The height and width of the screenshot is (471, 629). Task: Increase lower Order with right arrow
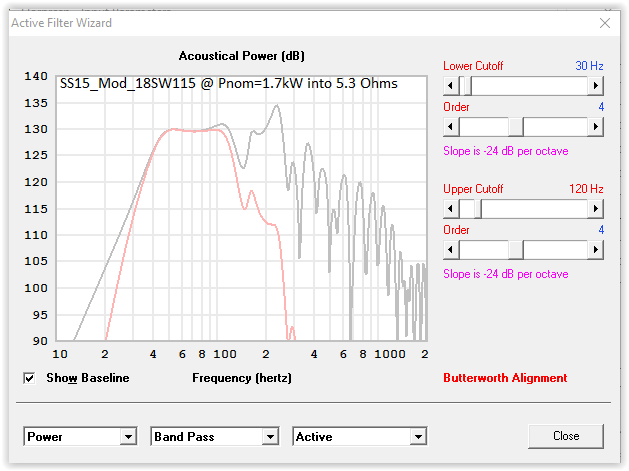[x=595, y=127]
